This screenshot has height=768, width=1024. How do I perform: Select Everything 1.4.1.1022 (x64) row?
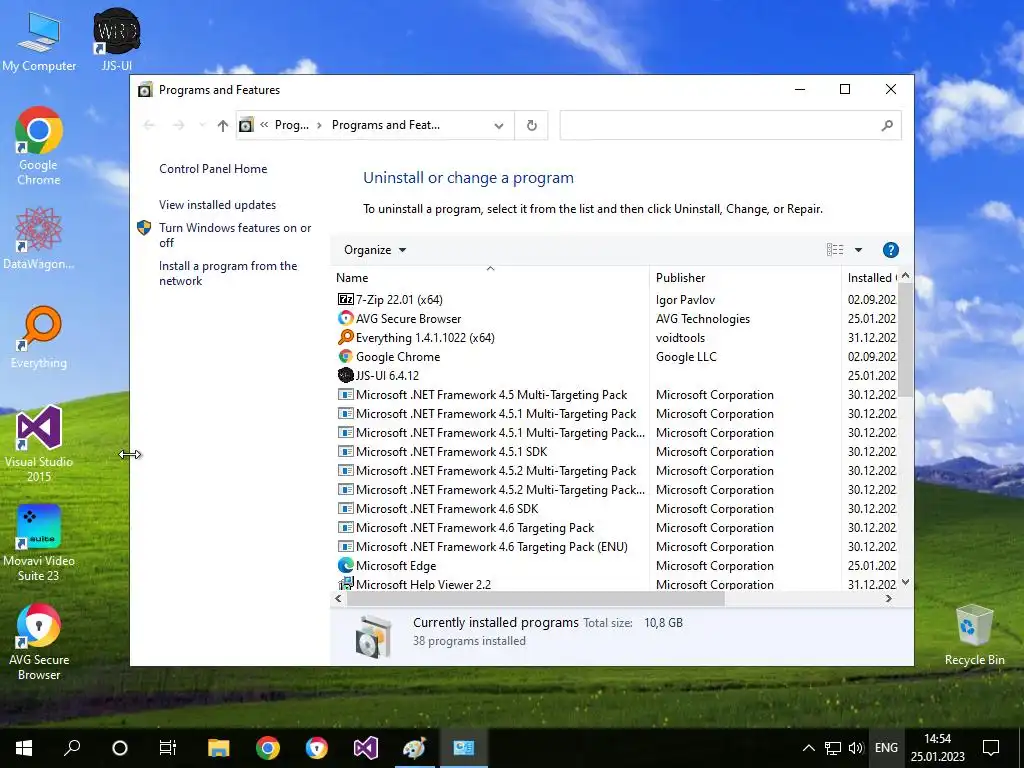coord(614,338)
